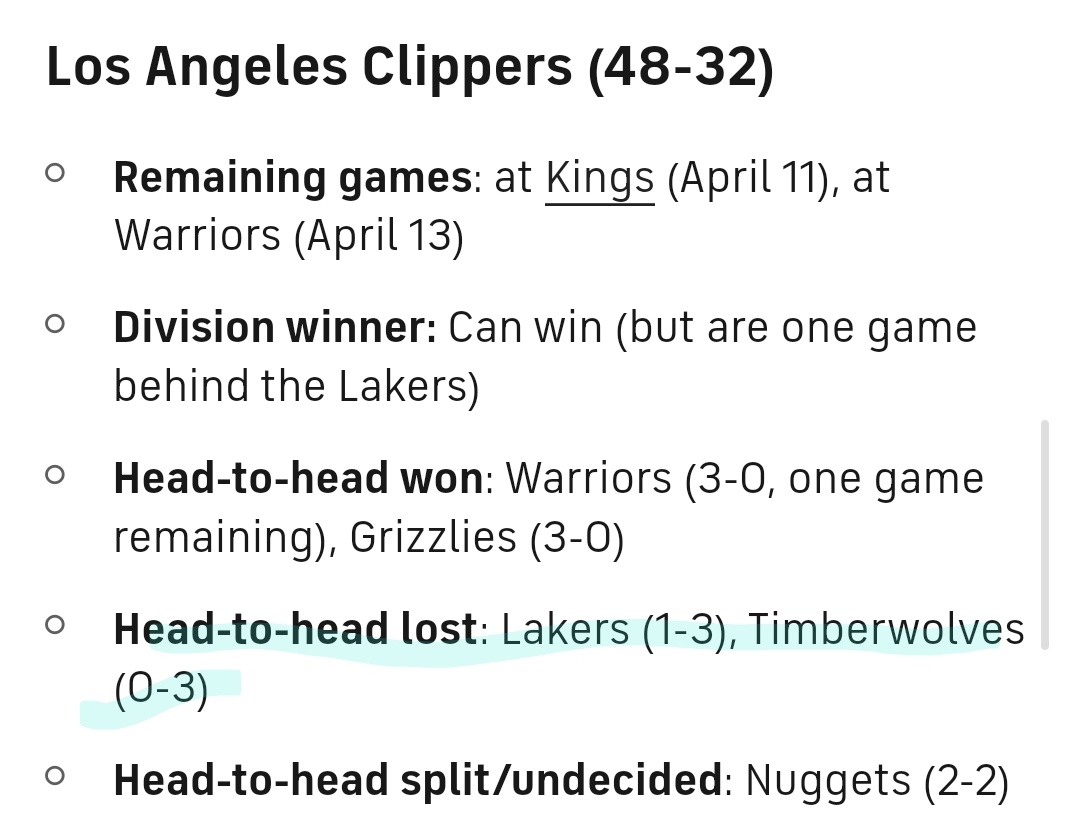
Task: Click the (48-32) record in the heading
Action: coord(680,68)
